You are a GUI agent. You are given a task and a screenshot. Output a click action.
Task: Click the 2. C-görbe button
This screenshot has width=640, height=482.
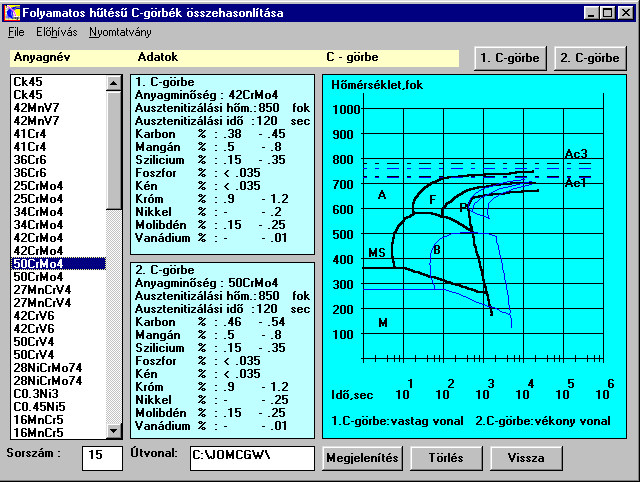tap(589, 57)
